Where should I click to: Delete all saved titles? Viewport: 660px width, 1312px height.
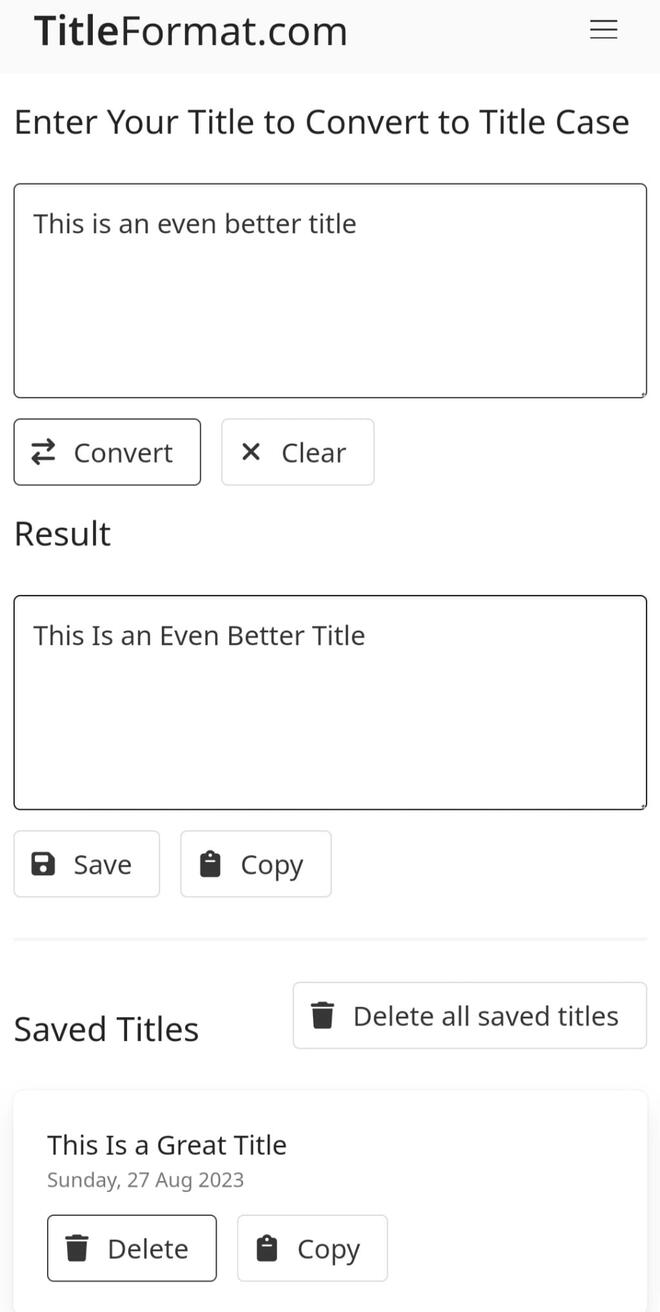[x=470, y=1015]
